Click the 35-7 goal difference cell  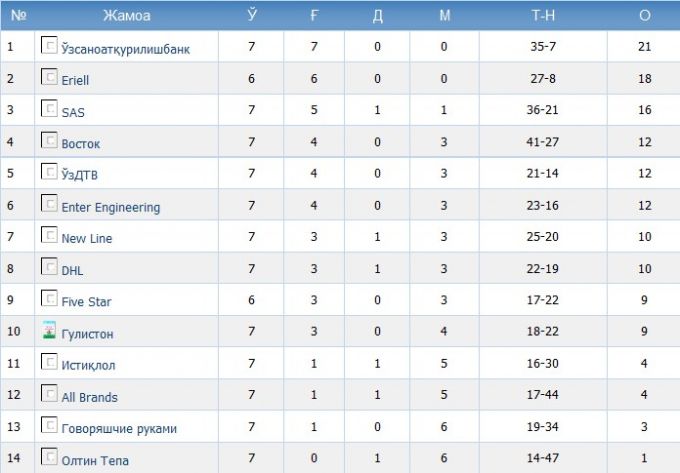(543, 46)
